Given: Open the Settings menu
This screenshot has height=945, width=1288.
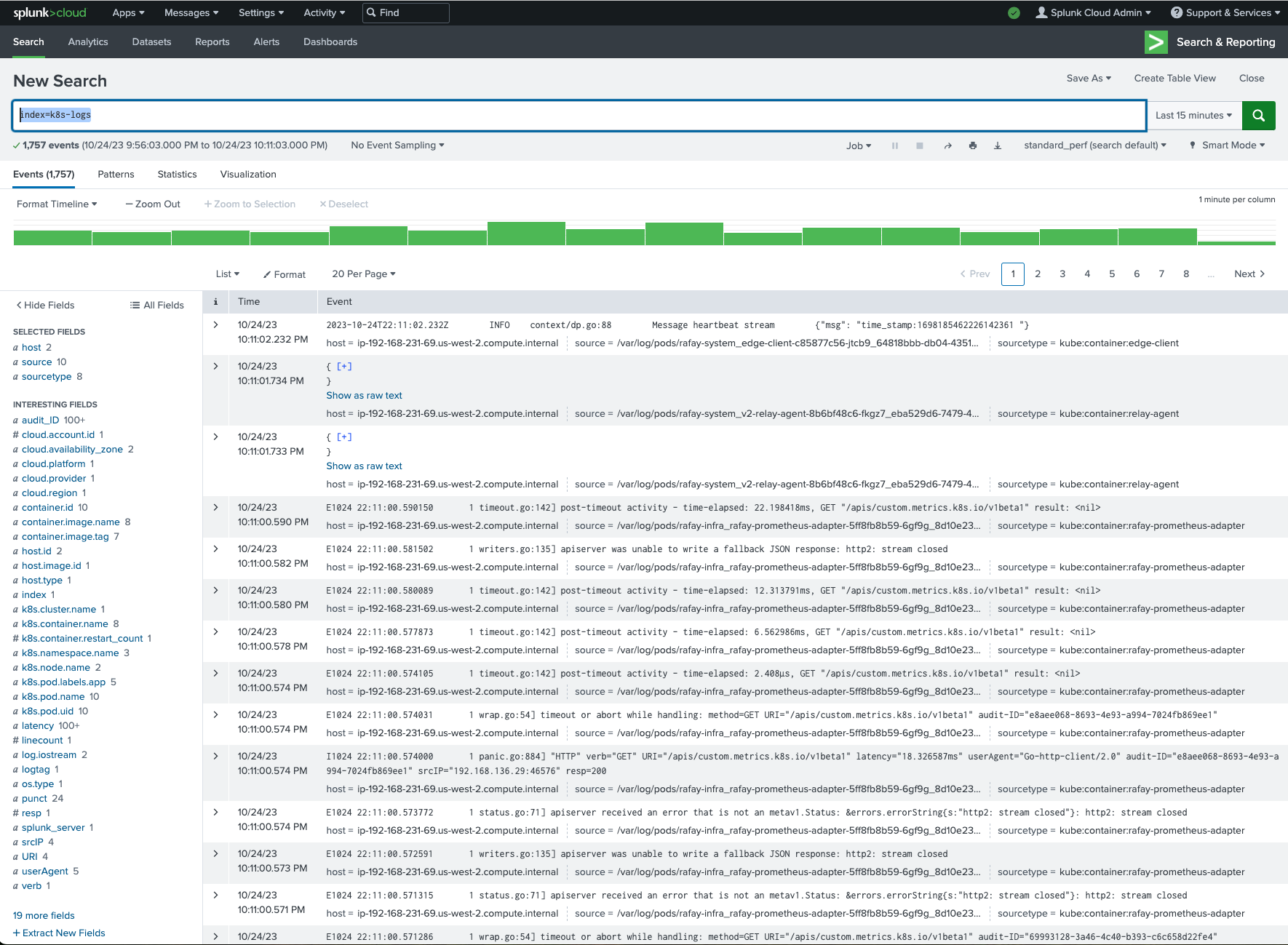Looking at the screenshot, I should (x=261, y=12).
